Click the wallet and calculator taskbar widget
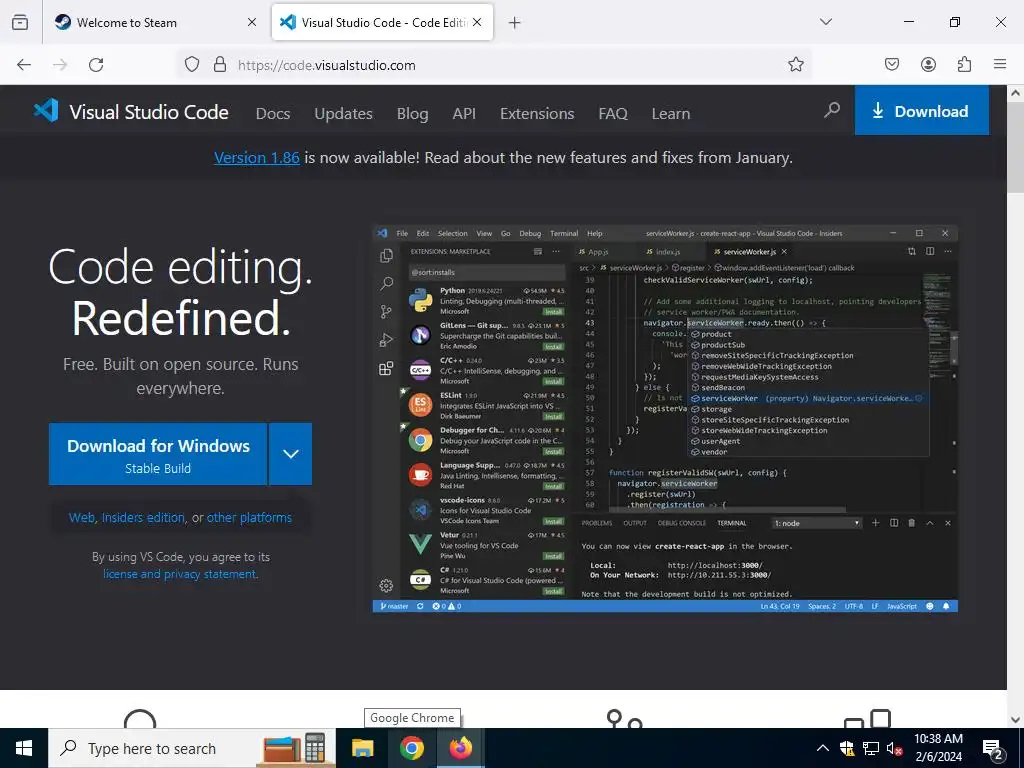The height and width of the screenshot is (768, 1024). click(295, 748)
